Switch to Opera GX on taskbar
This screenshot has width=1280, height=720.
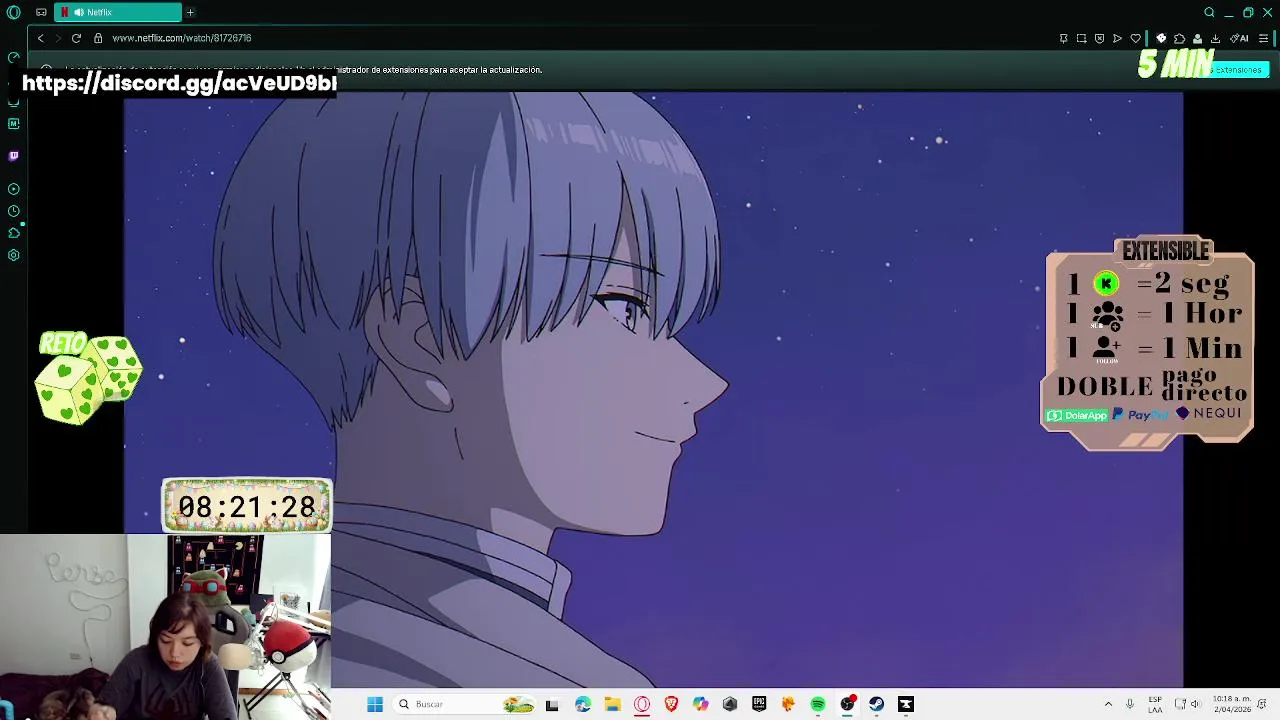(x=642, y=704)
